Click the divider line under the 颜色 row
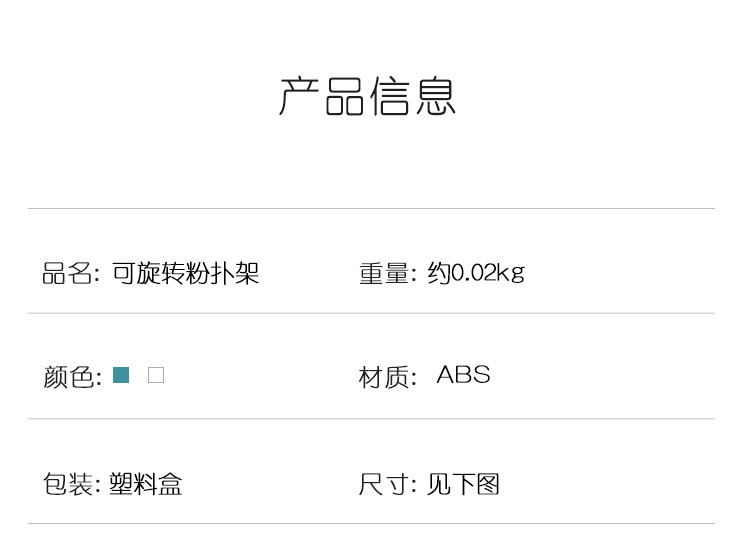 [371, 419]
